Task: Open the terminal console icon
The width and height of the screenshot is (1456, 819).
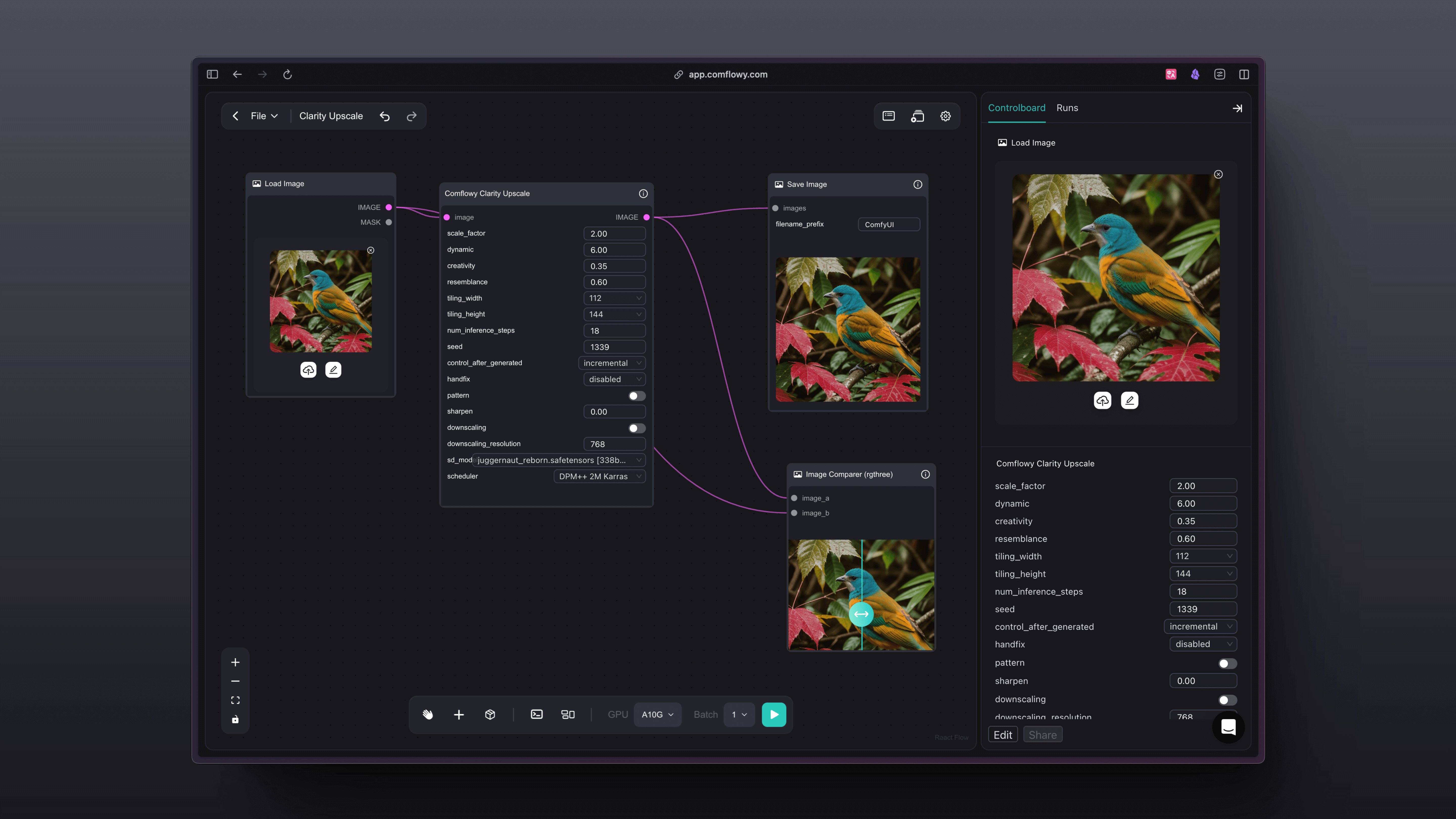Action: [x=536, y=714]
